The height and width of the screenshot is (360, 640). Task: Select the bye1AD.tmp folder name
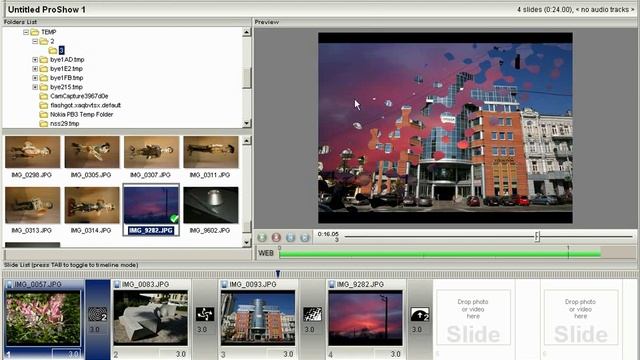[67, 60]
